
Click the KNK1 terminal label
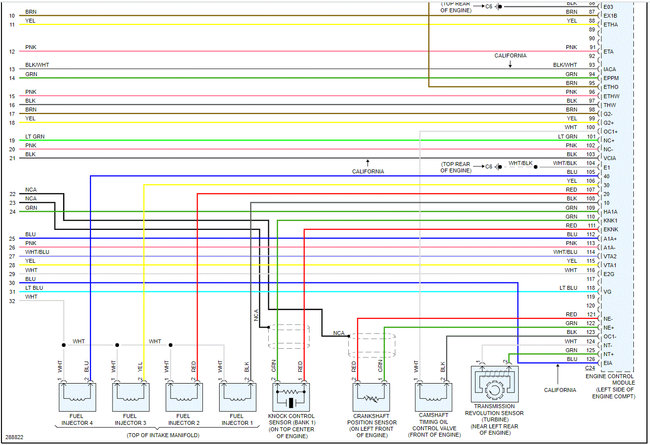click(610, 221)
